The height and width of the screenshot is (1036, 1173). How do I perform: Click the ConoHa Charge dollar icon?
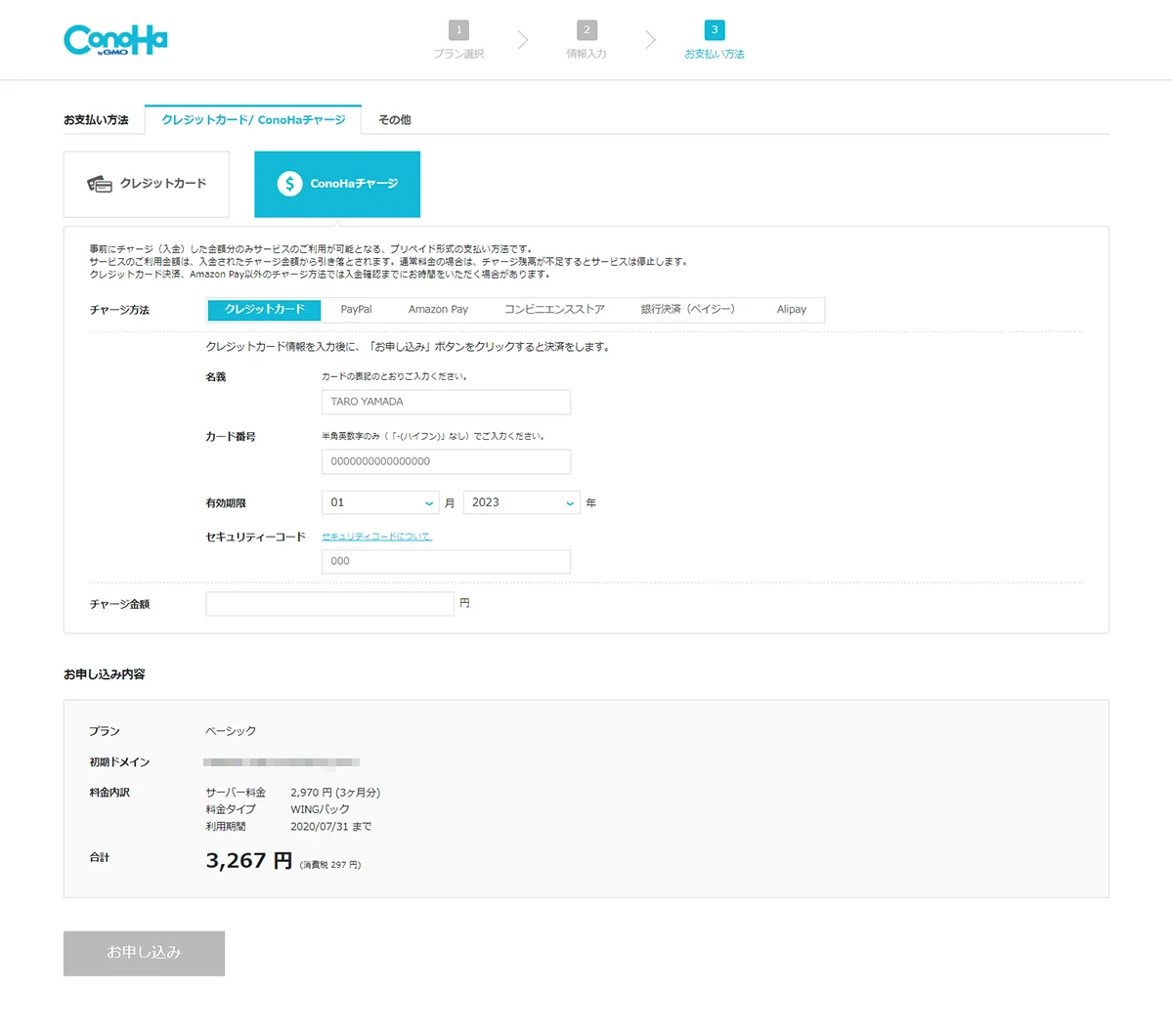pos(289,184)
